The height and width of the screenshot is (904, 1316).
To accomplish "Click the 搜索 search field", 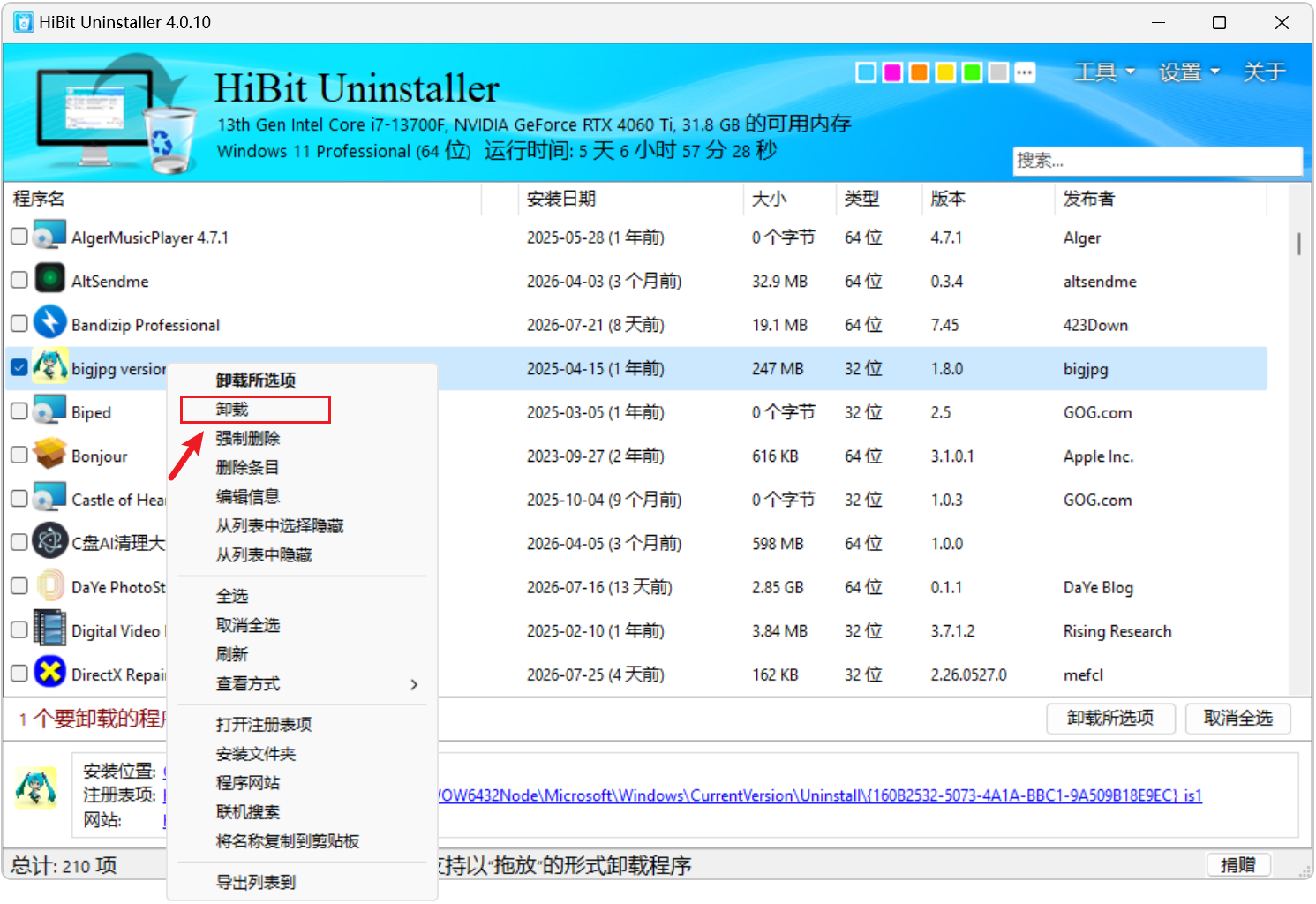I will tap(1157, 161).
